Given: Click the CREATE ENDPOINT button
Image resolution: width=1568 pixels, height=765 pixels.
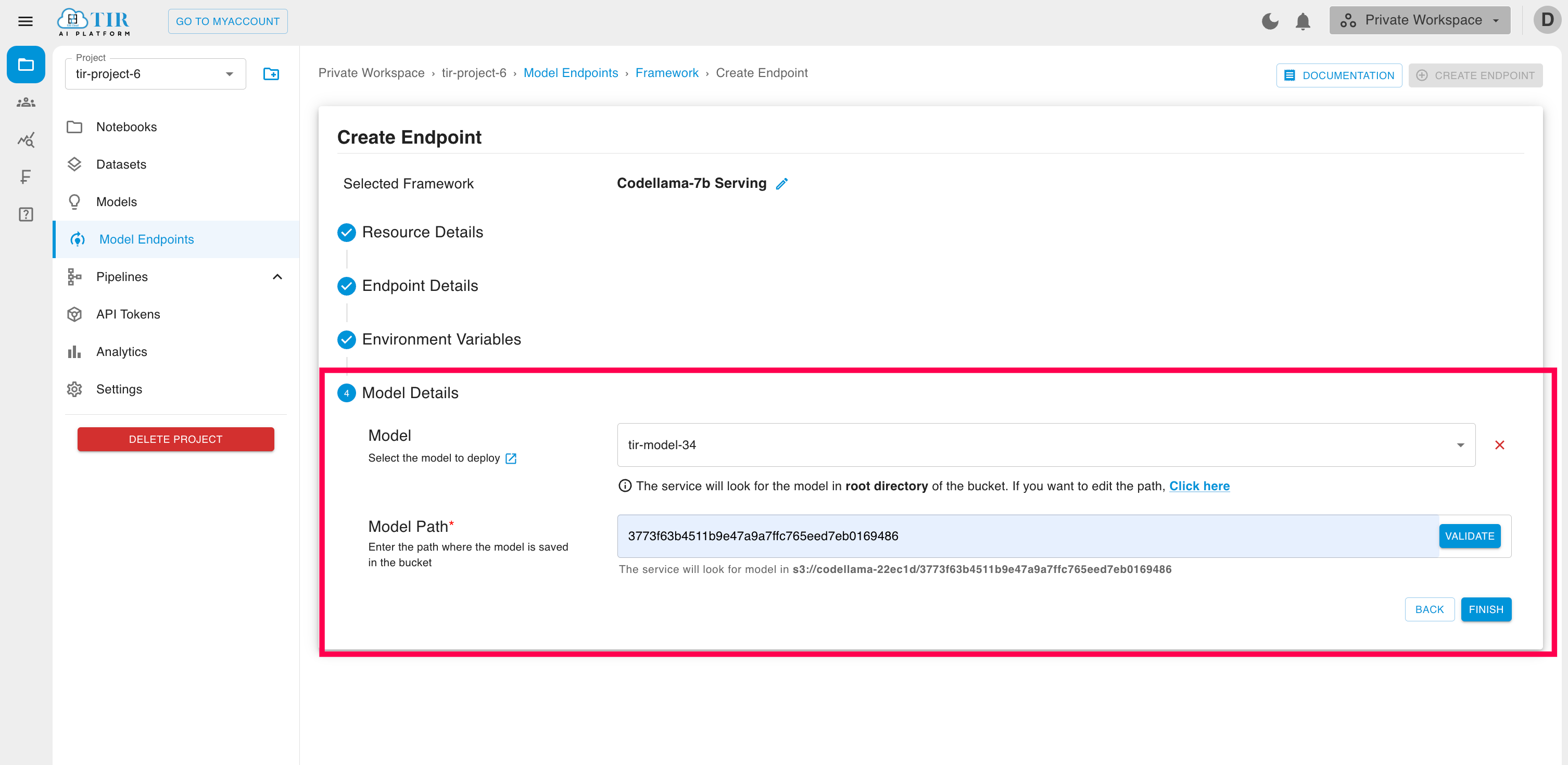Looking at the screenshot, I should (x=1475, y=75).
